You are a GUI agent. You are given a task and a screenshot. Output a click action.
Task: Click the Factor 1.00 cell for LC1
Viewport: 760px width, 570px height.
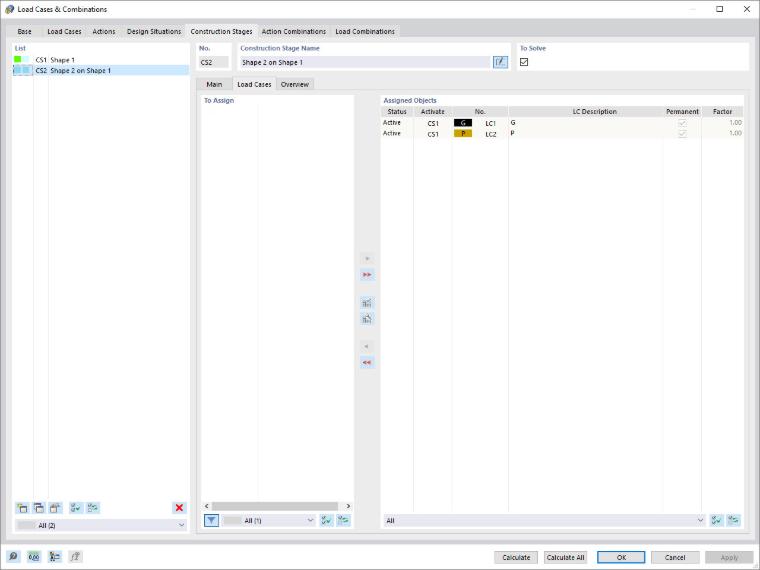[722, 123]
